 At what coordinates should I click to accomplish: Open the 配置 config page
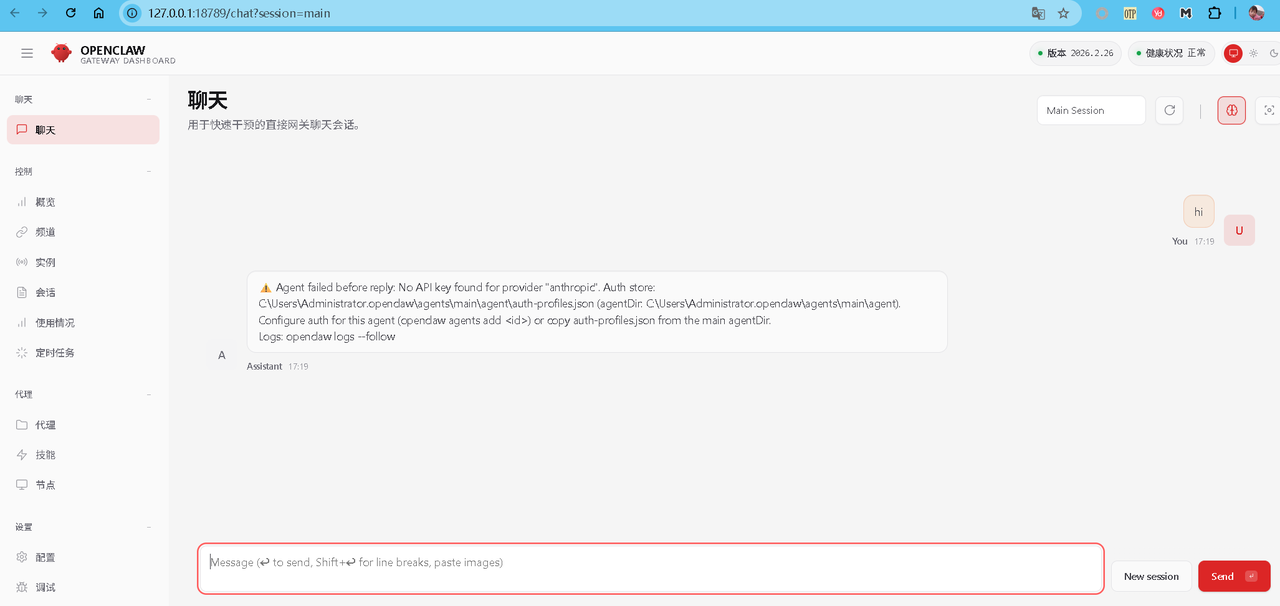[83, 557]
